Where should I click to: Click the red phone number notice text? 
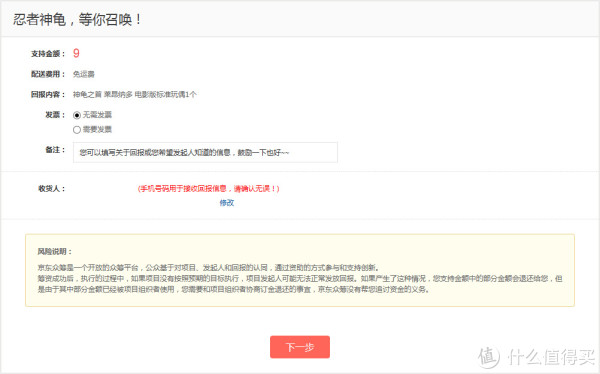pos(209,188)
